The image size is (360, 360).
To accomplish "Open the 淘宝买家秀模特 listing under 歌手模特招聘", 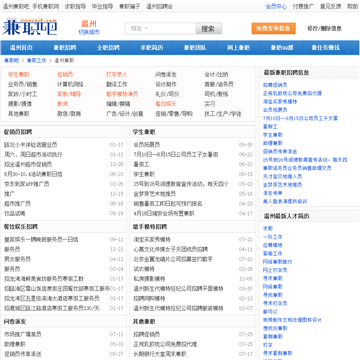I will [x=152, y=239].
